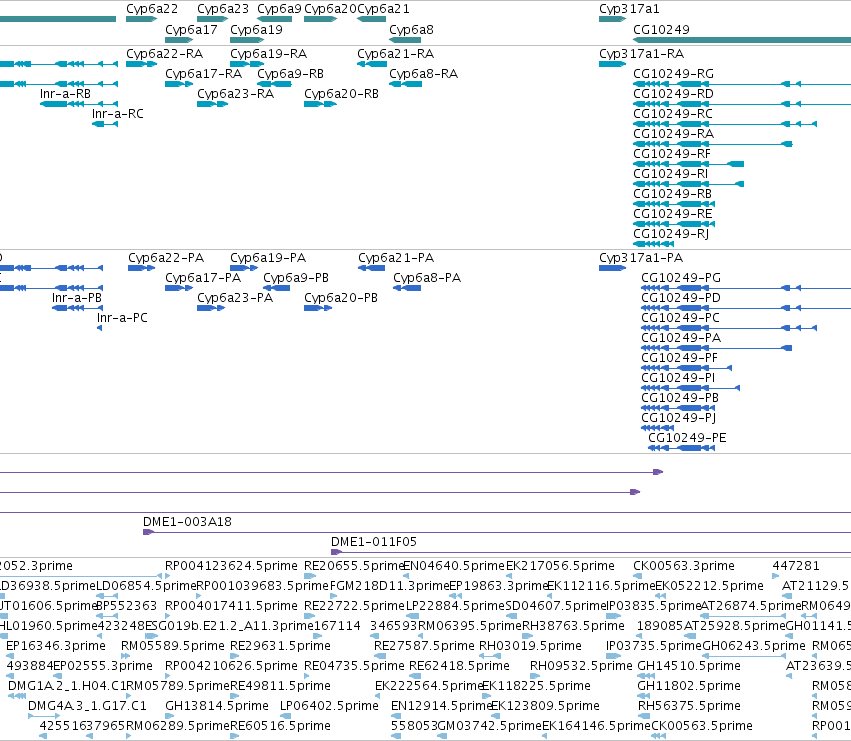The height and width of the screenshot is (741, 851).
Task: Click transcript Inr-a-RB
Action: [x=79, y=104]
